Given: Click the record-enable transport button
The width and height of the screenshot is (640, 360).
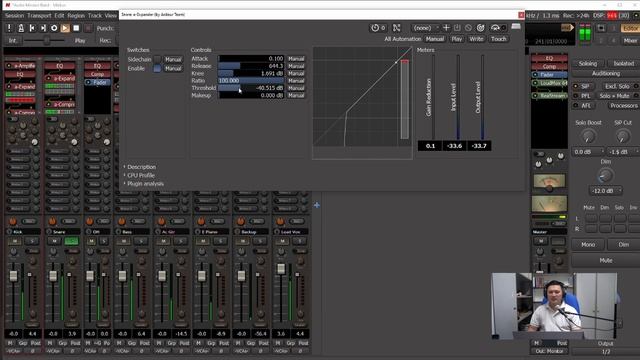Looking at the screenshot, I should (88, 28).
